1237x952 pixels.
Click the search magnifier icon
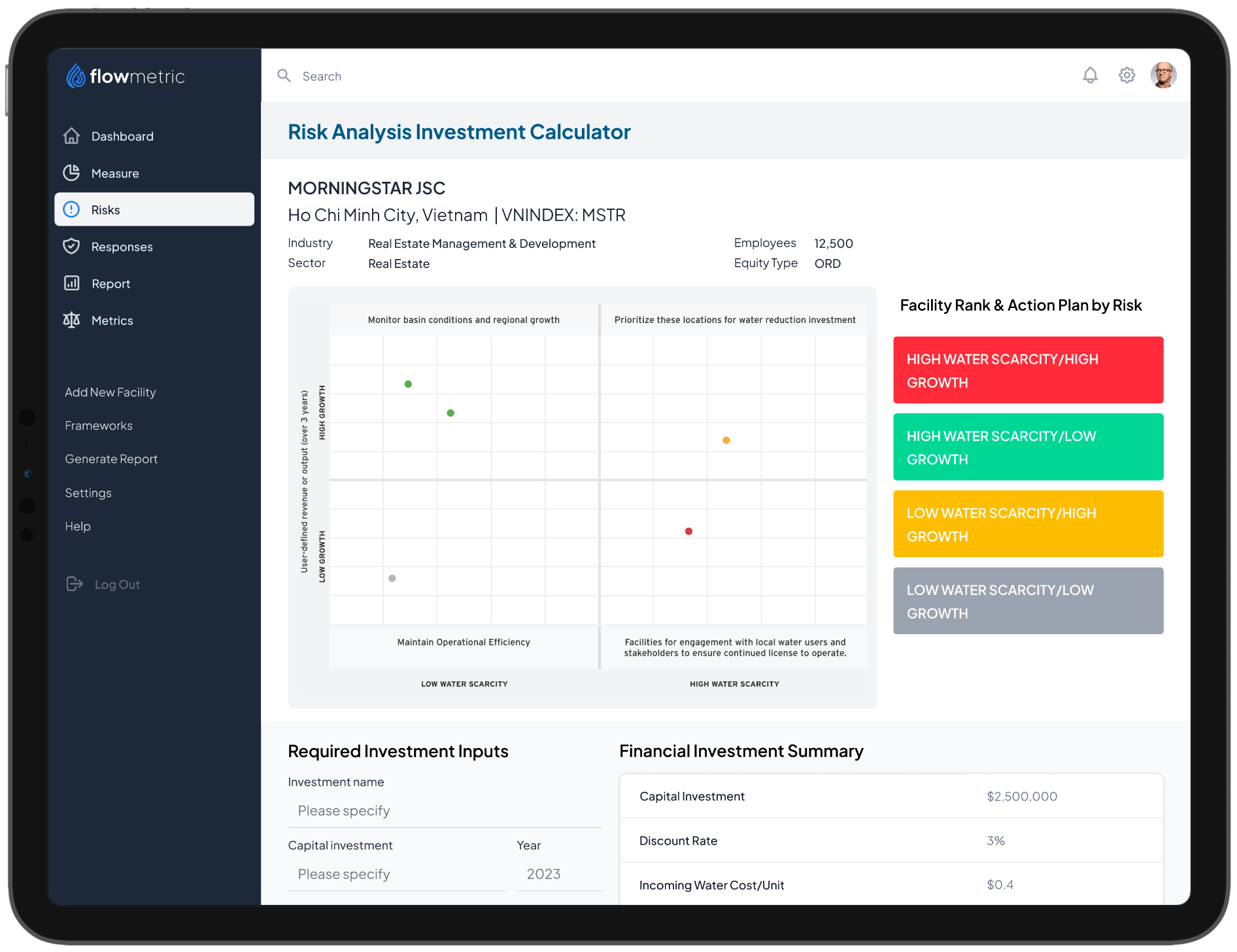pos(284,76)
